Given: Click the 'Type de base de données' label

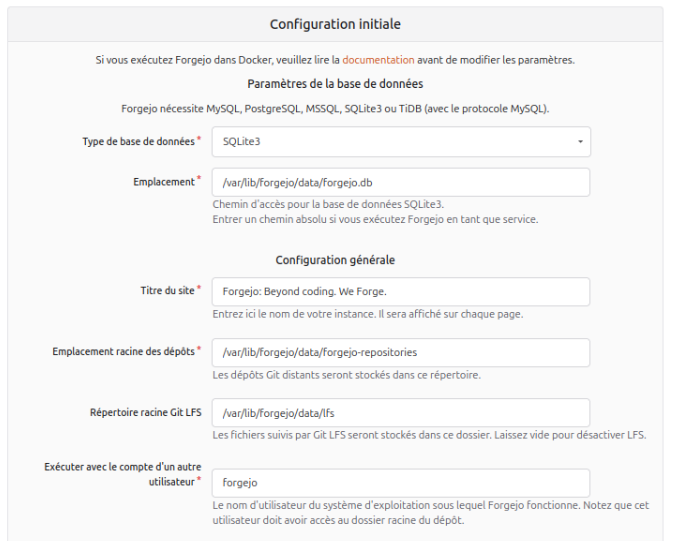Looking at the screenshot, I should [x=138, y=141].
